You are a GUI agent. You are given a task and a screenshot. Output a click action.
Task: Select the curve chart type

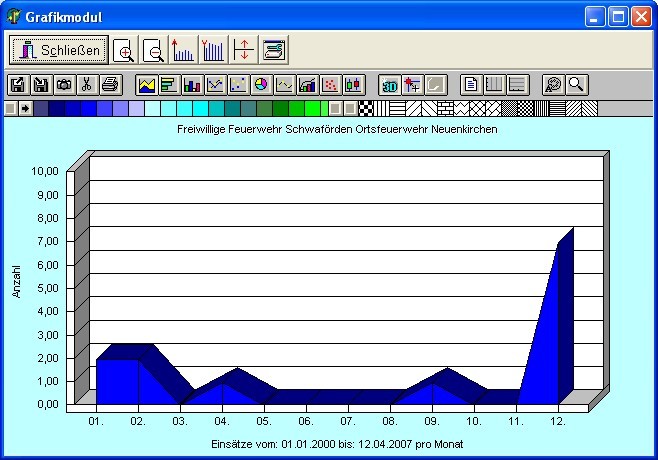click(284, 85)
